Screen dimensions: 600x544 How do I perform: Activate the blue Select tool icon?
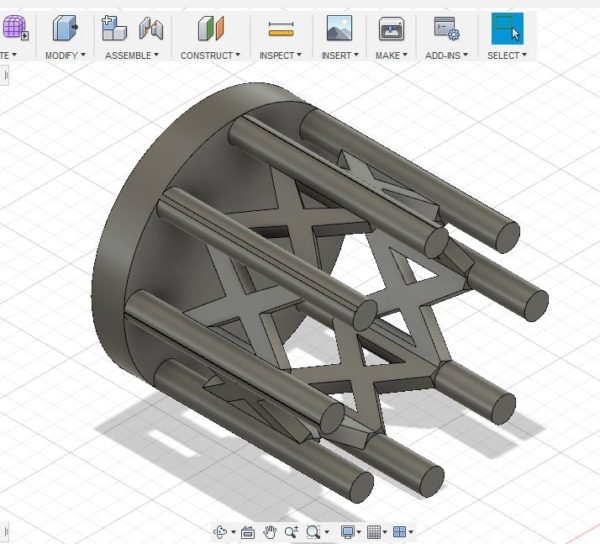point(507,29)
